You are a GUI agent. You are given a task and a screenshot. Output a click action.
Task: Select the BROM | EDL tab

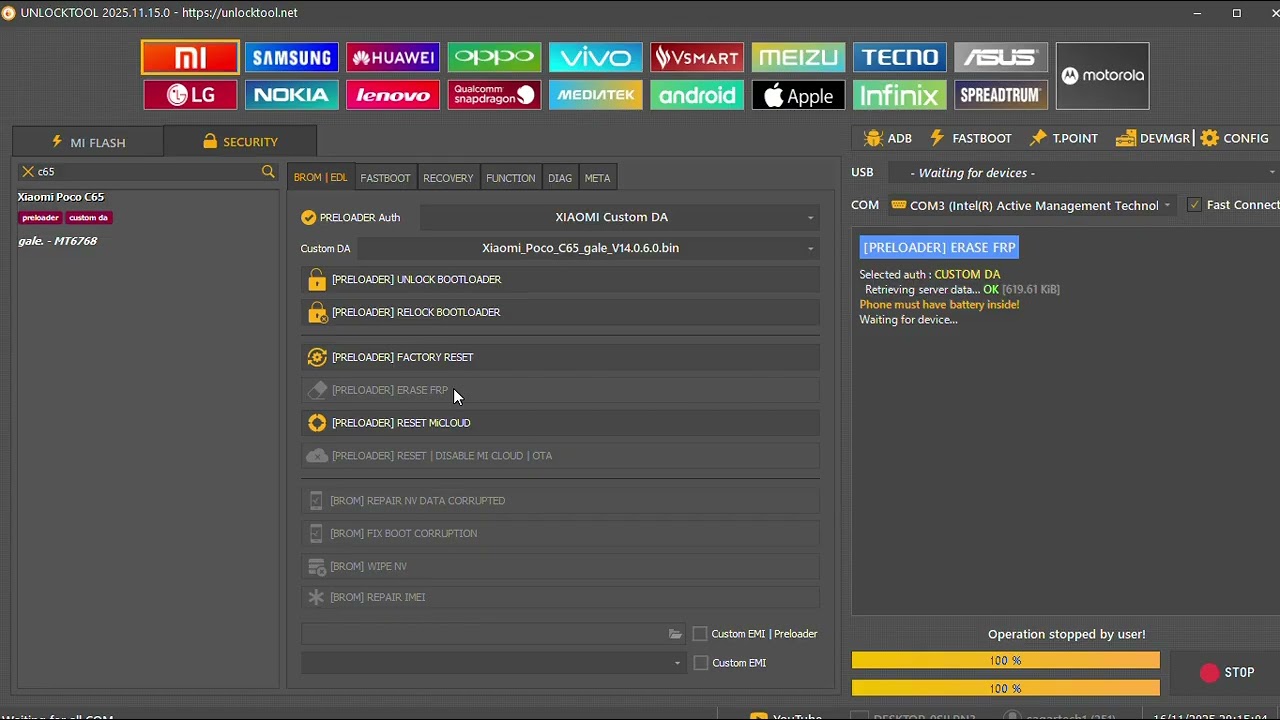(x=320, y=178)
